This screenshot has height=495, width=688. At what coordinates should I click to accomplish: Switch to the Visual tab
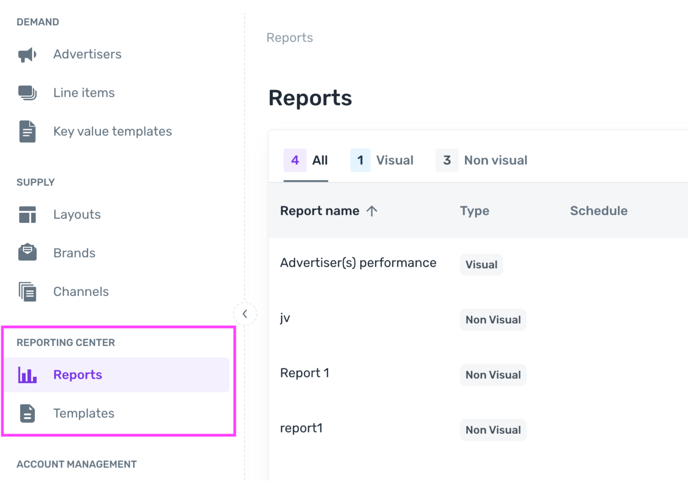pyautogui.click(x=382, y=160)
